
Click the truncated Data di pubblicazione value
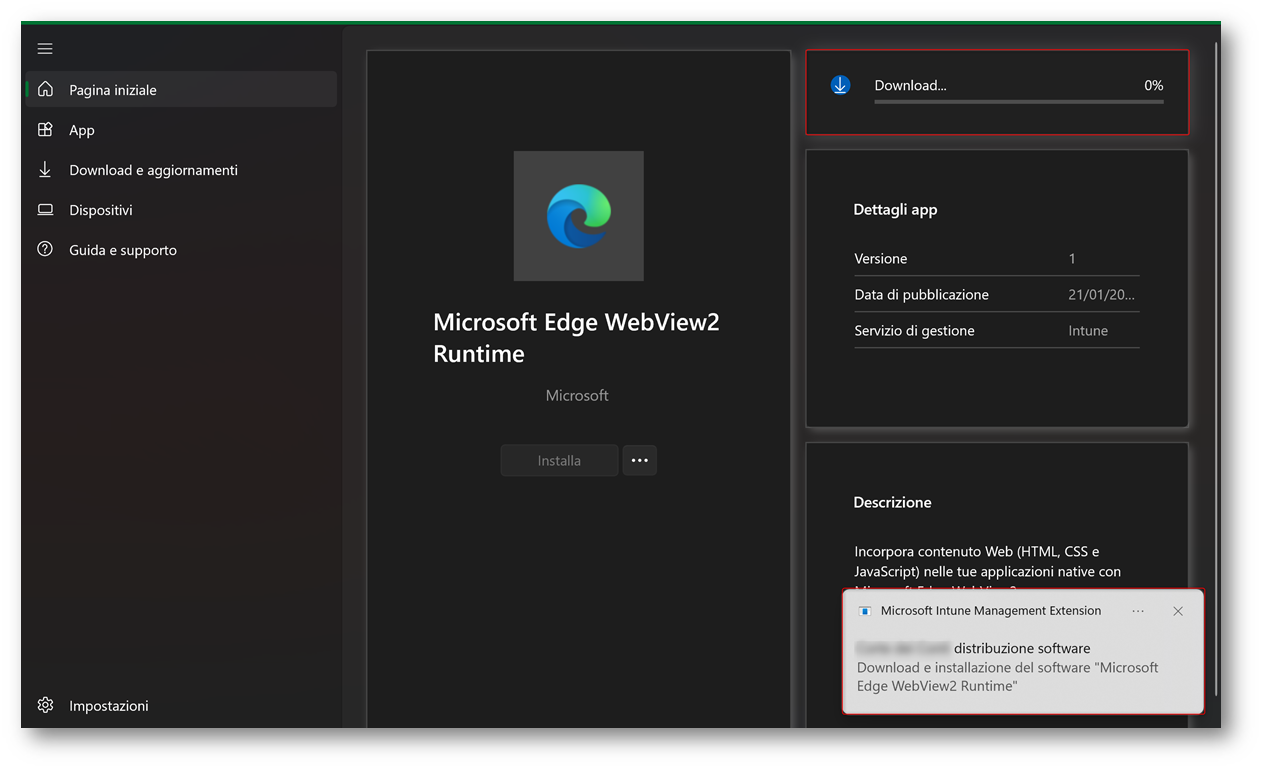pyautogui.click(x=1101, y=295)
